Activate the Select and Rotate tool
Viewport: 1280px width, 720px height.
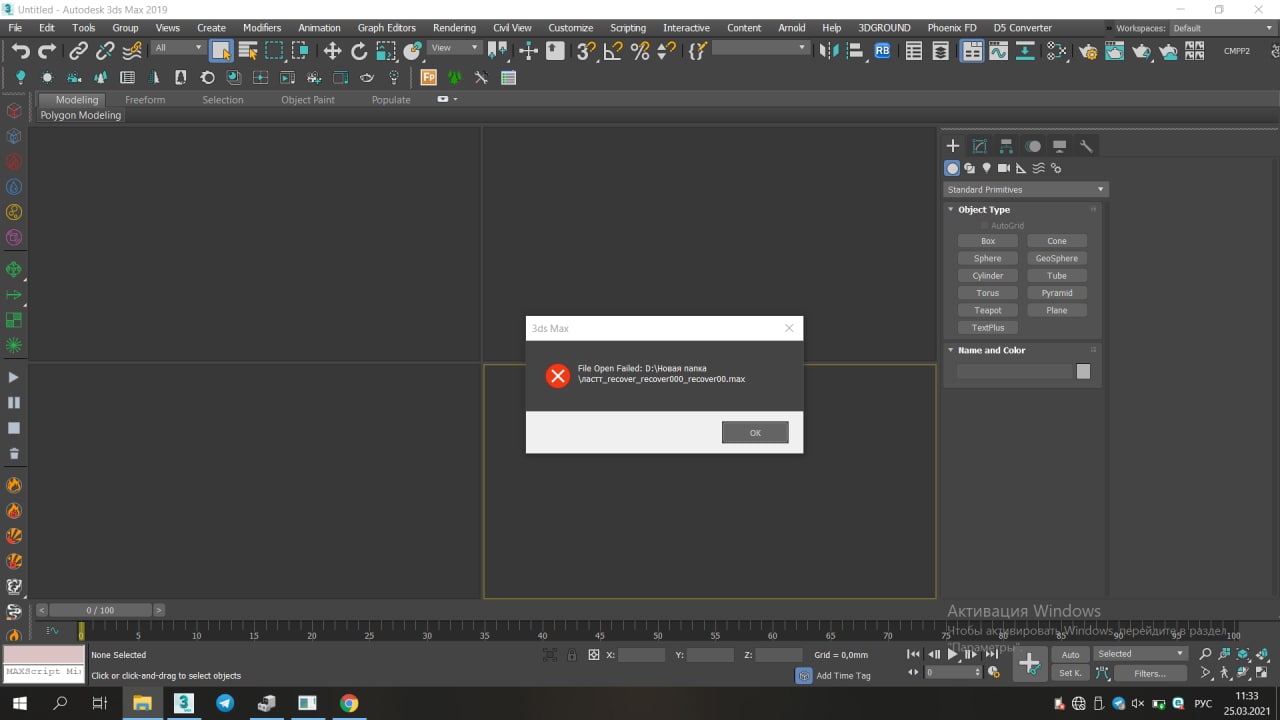pyautogui.click(x=359, y=50)
